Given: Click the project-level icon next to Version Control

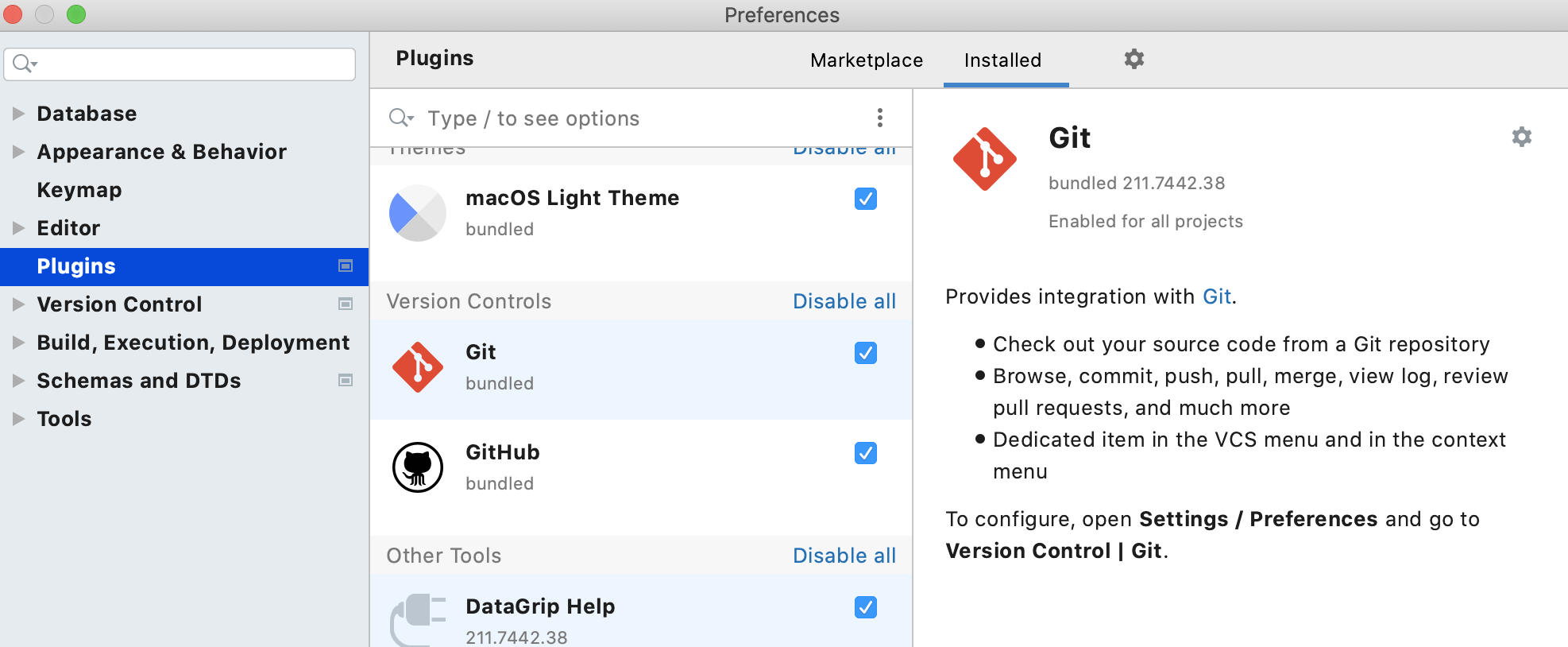Looking at the screenshot, I should coord(346,304).
